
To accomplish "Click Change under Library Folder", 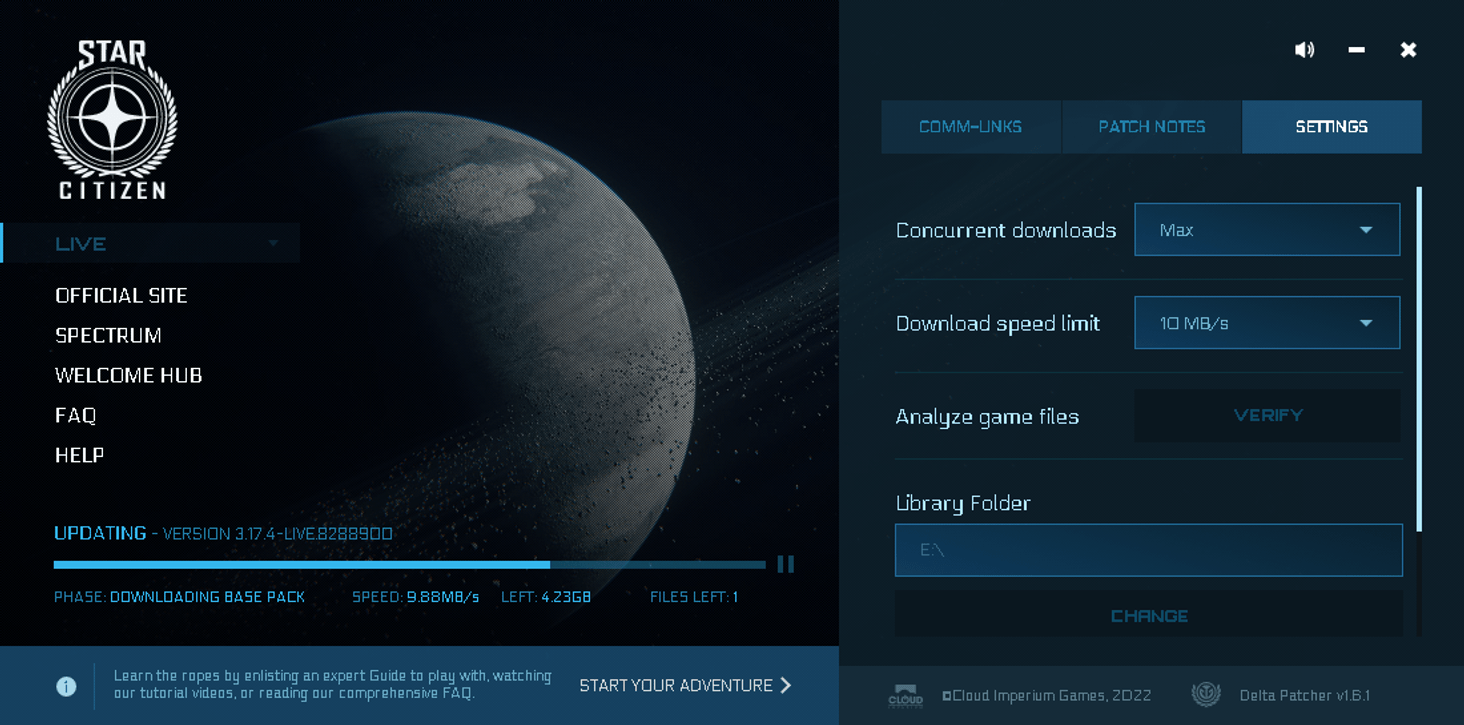I will coord(1148,616).
